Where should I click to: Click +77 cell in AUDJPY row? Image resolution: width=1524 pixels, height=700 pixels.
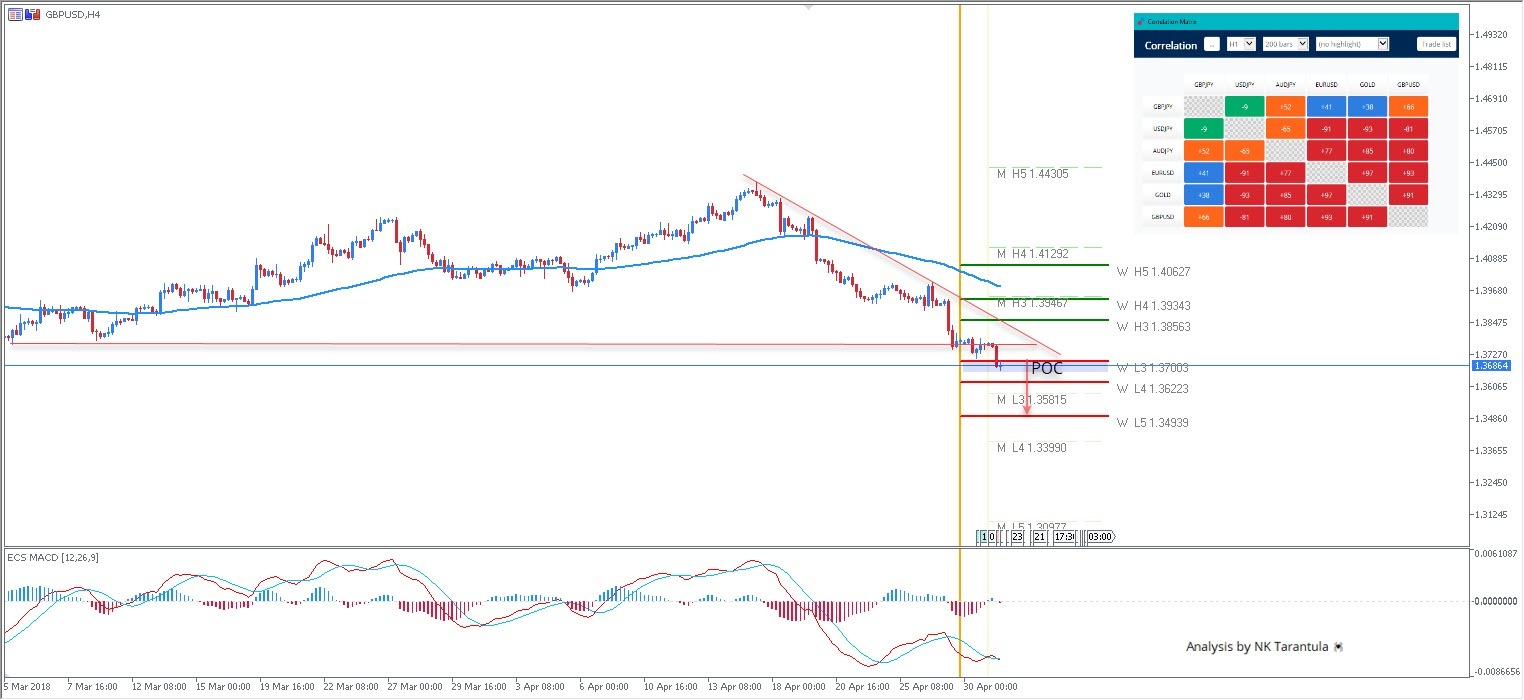pos(1326,150)
